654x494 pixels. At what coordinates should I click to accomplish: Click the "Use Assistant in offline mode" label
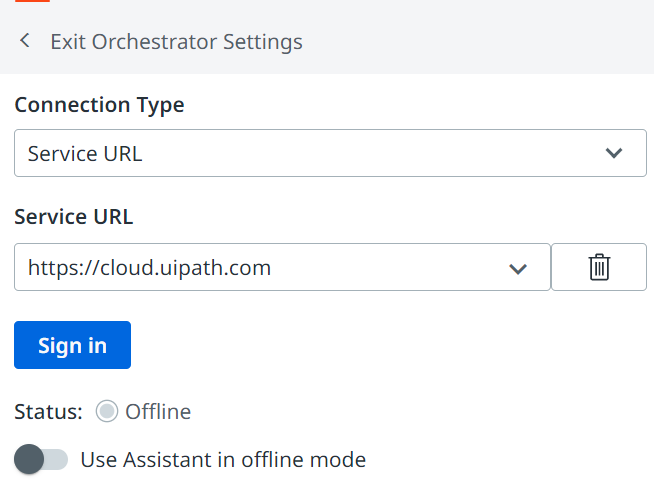coord(223,460)
